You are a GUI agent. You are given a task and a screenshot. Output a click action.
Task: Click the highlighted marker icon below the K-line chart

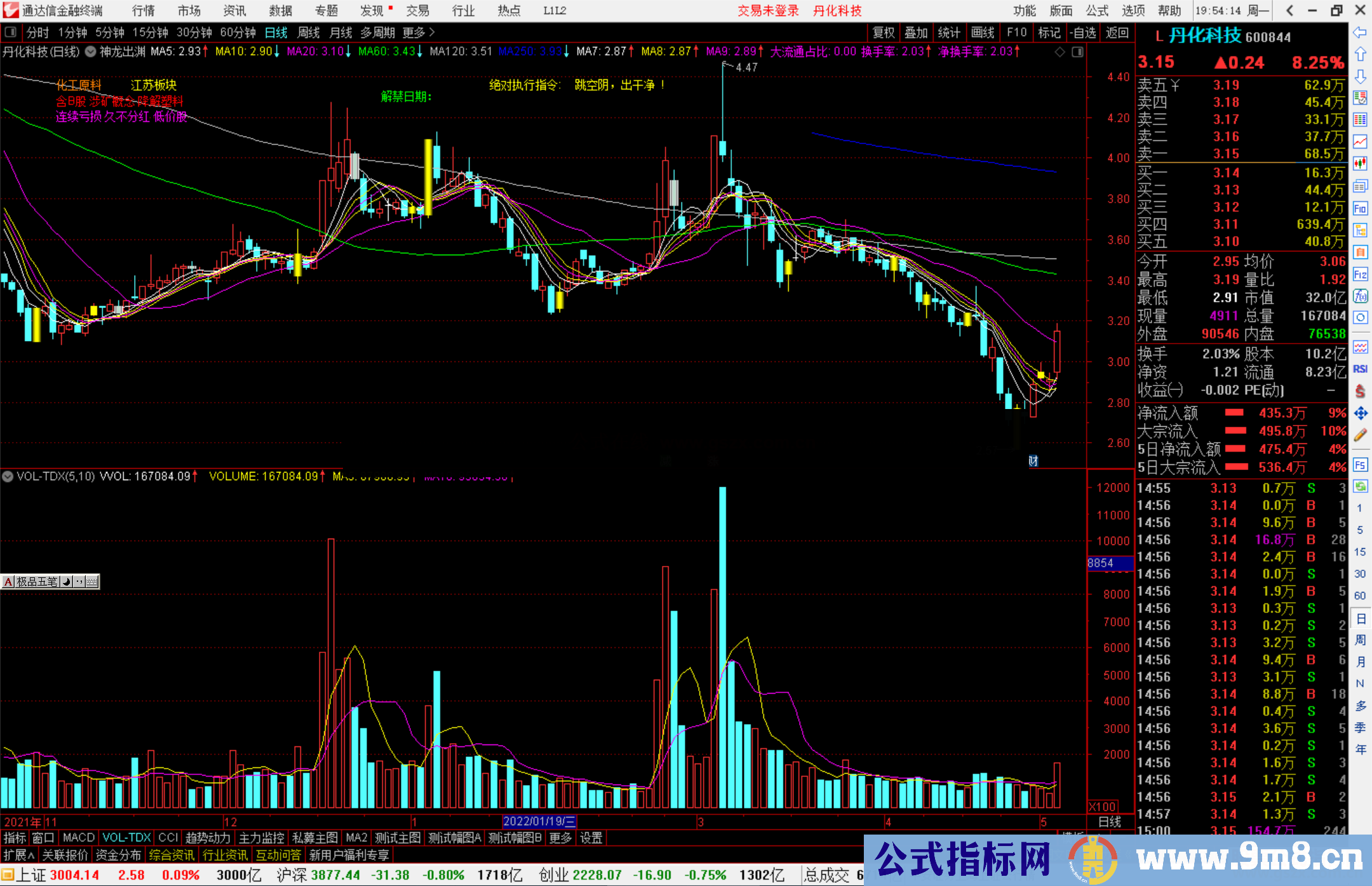[x=1033, y=461]
